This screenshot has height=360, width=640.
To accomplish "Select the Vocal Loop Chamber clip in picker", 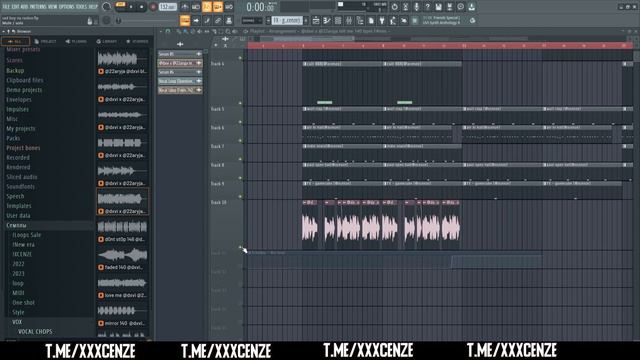I will 180,81.
